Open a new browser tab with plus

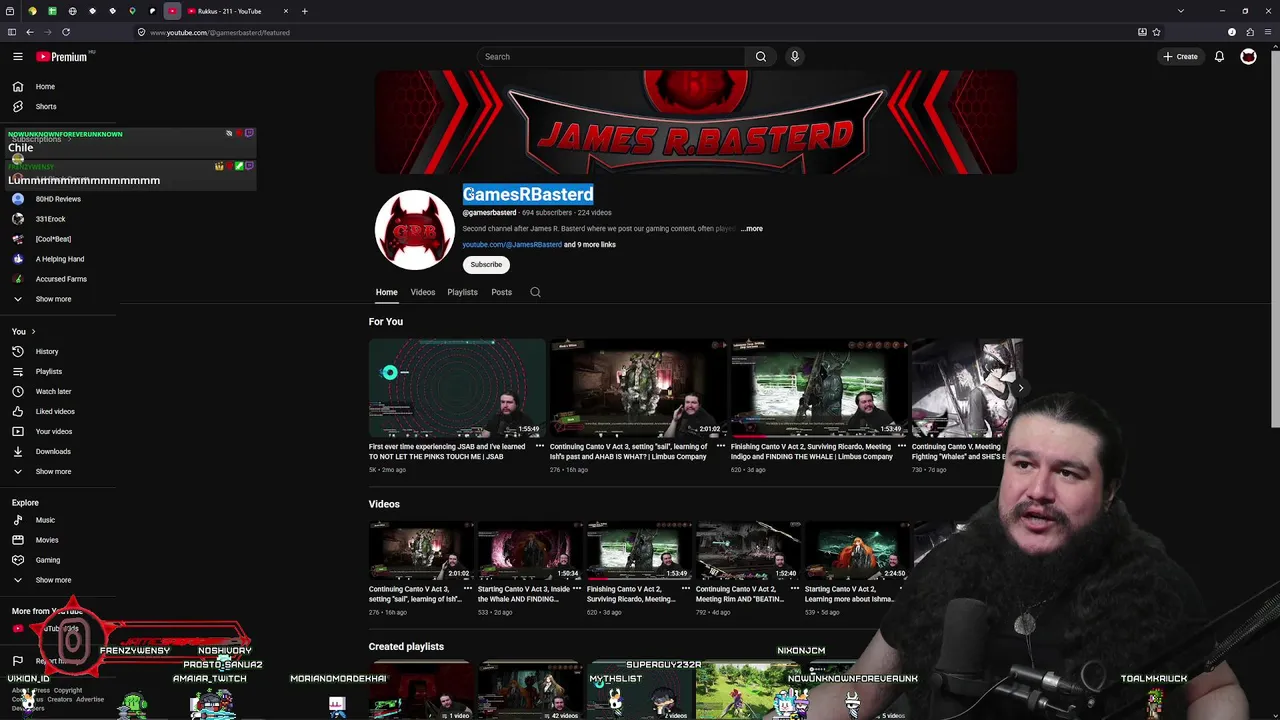pyautogui.click(x=304, y=11)
